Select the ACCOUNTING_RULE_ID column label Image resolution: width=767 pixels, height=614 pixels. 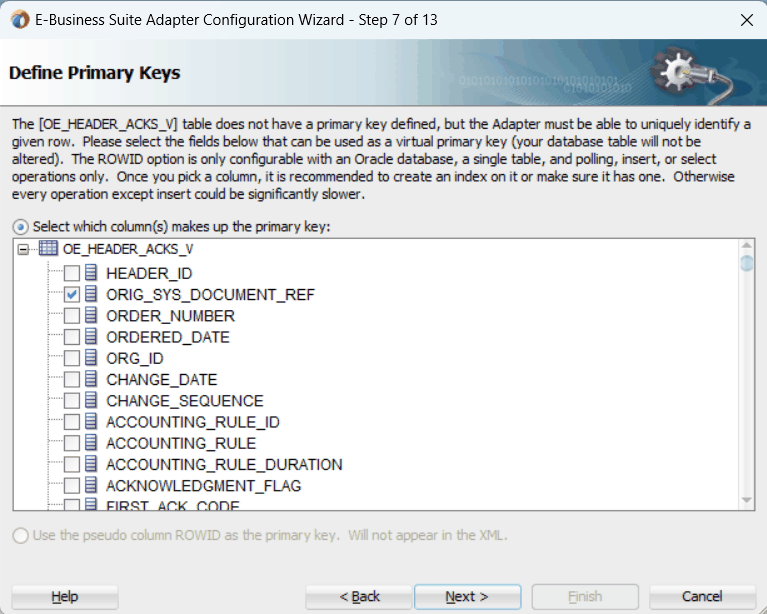pyautogui.click(x=193, y=422)
